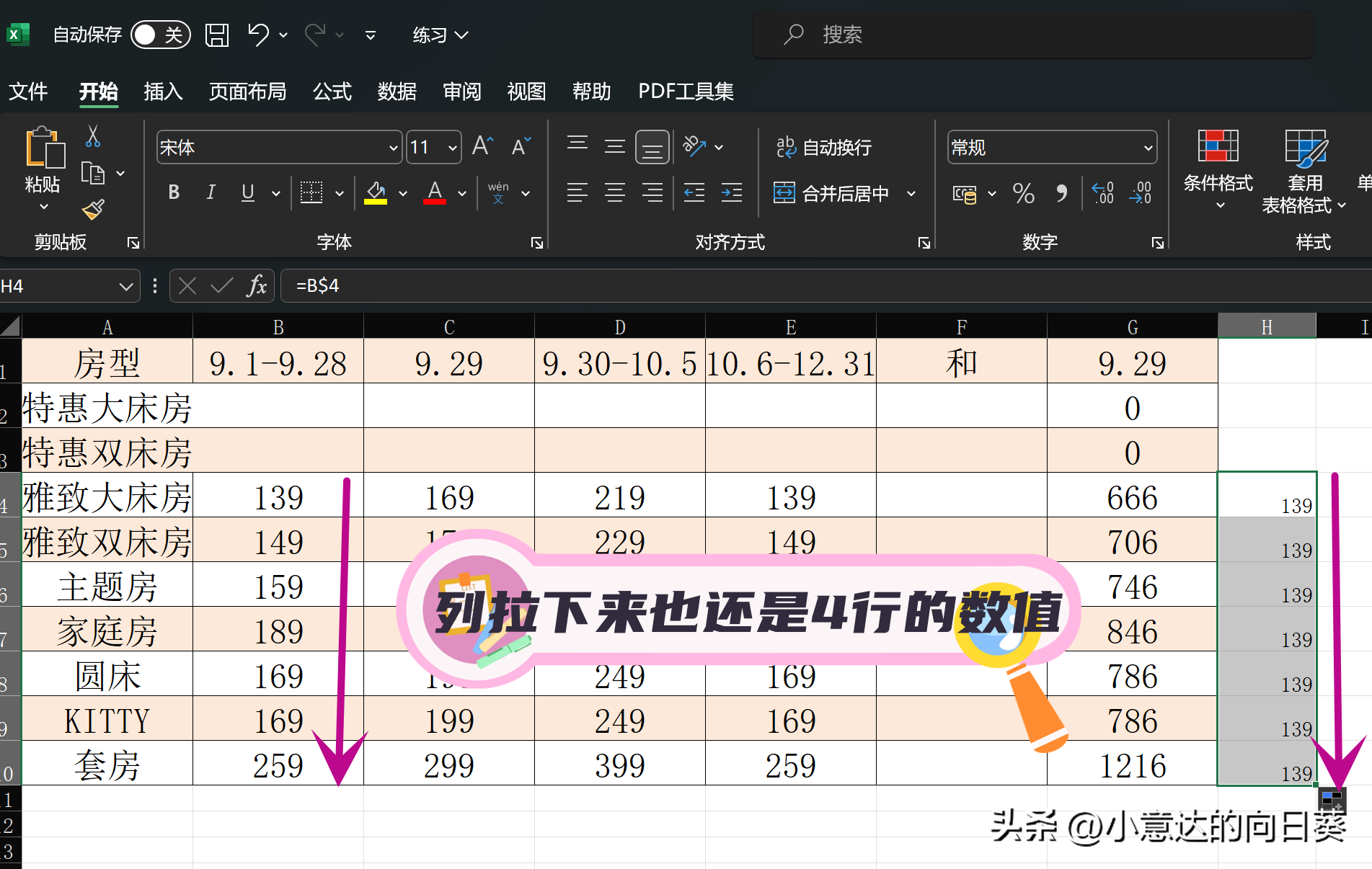Align cell text right
Viewport: 1372px width, 869px height.
652,192
